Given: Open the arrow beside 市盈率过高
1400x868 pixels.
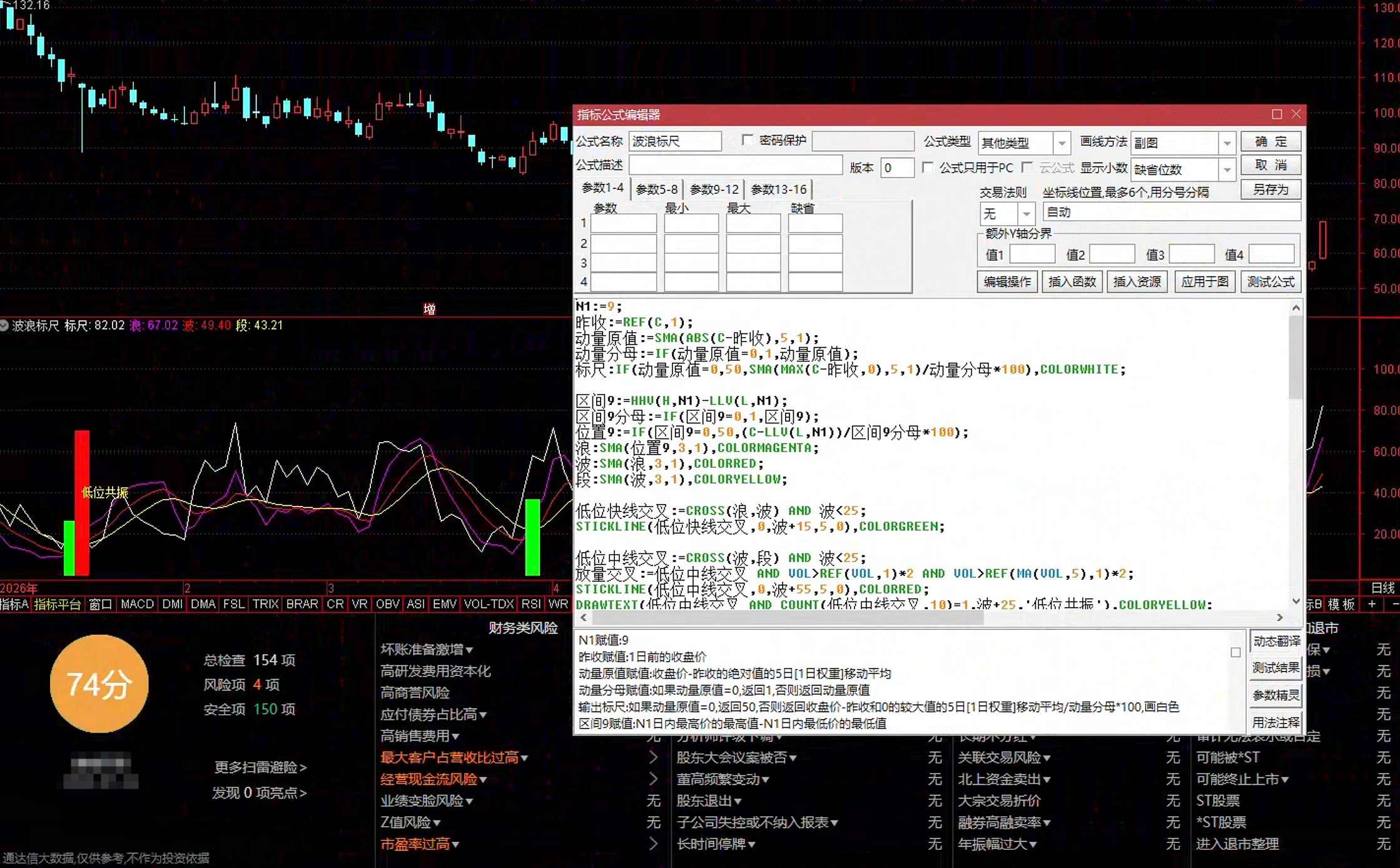Looking at the screenshot, I should 653,844.
